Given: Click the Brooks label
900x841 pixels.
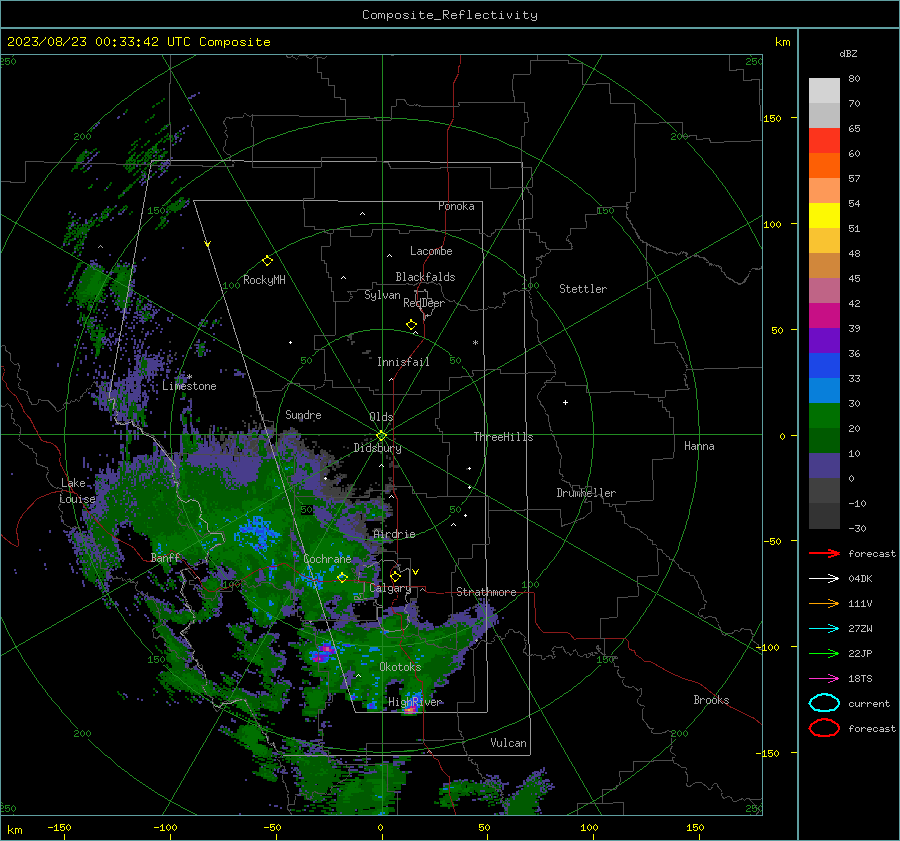Looking at the screenshot, I should tap(711, 700).
